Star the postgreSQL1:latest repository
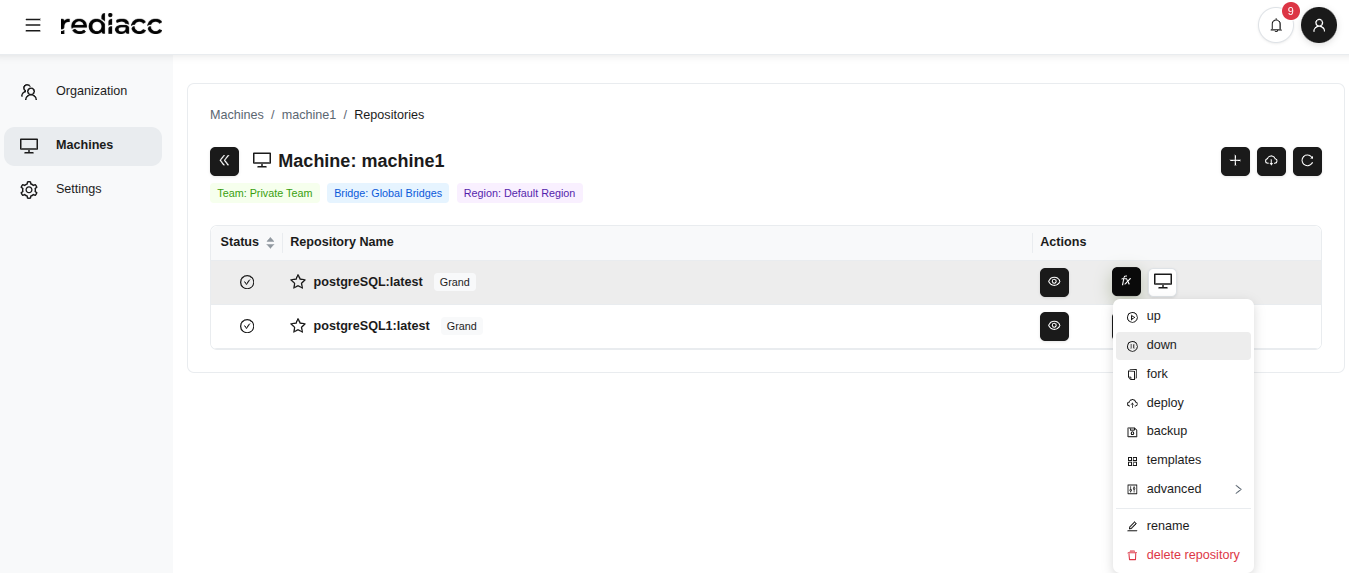The width and height of the screenshot is (1349, 573). (x=298, y=326)
